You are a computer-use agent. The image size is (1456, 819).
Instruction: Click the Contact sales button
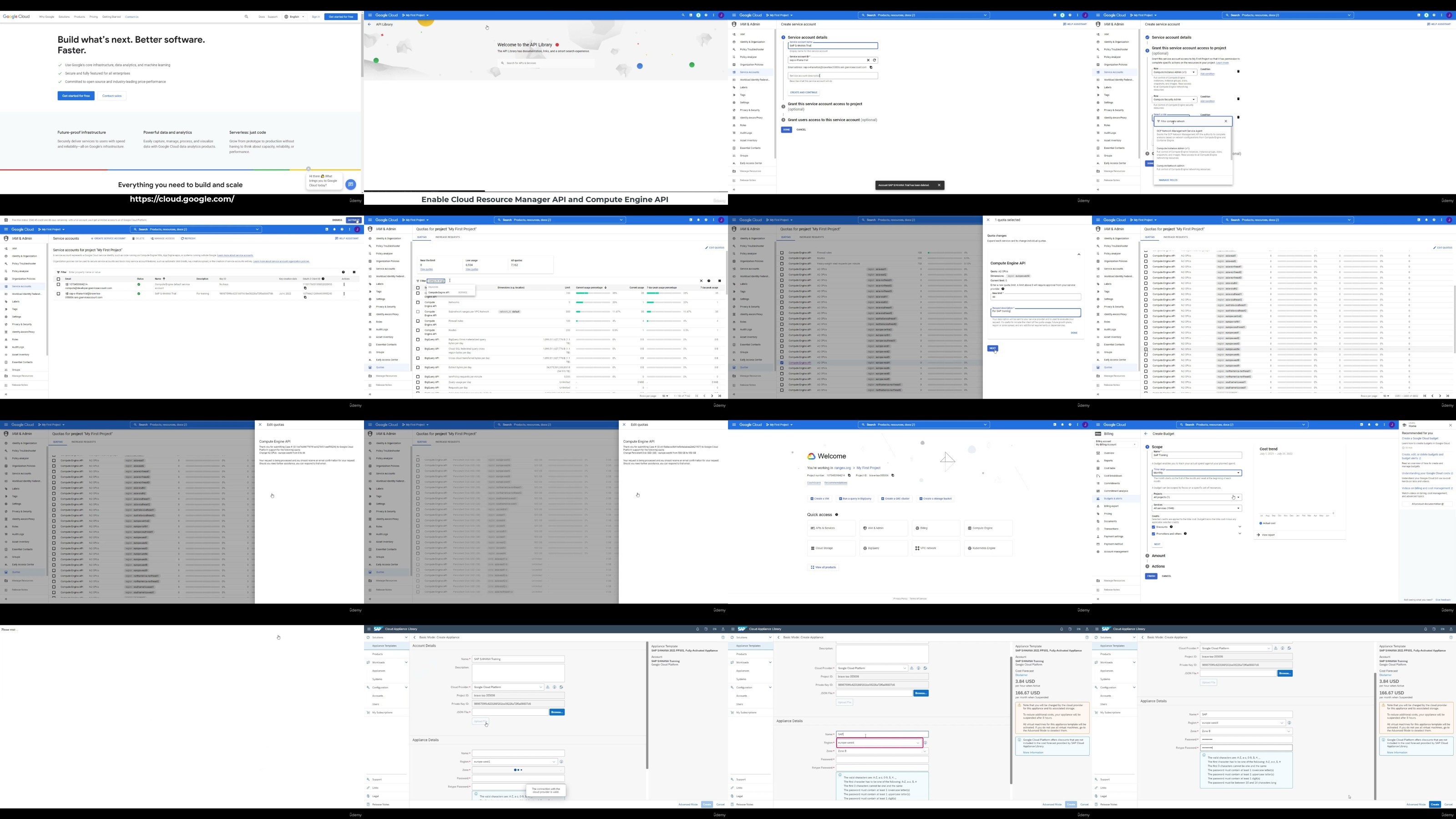click(112, 96)
